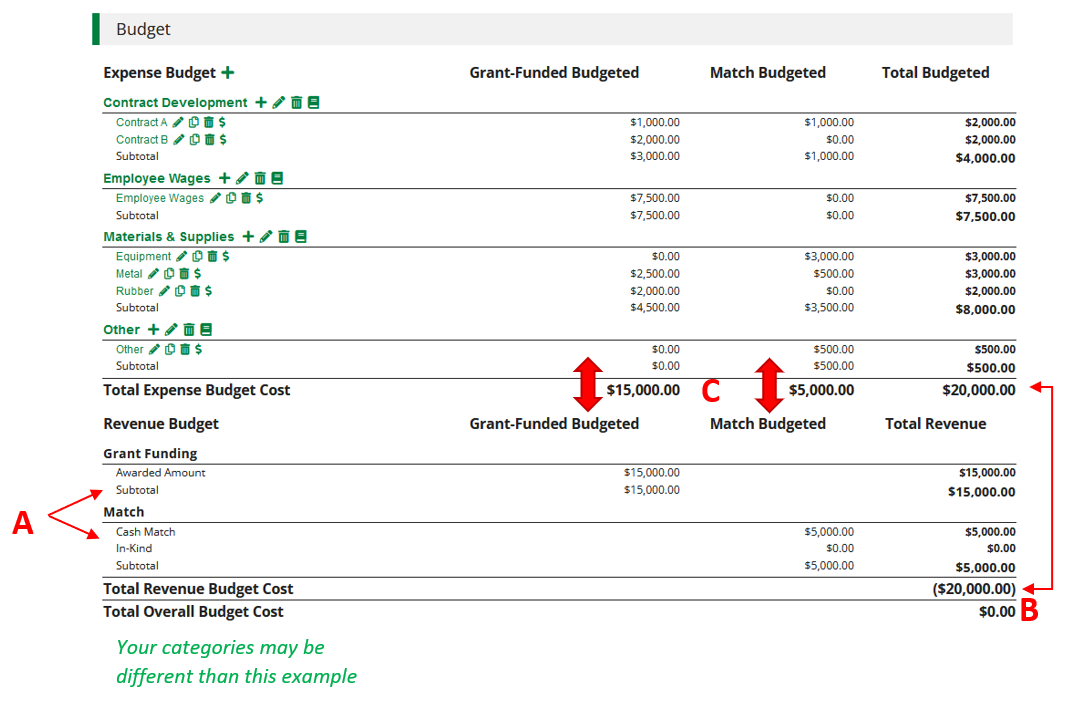Add item to the Other category
1068x709 pixels.
(x=153, y=330)
